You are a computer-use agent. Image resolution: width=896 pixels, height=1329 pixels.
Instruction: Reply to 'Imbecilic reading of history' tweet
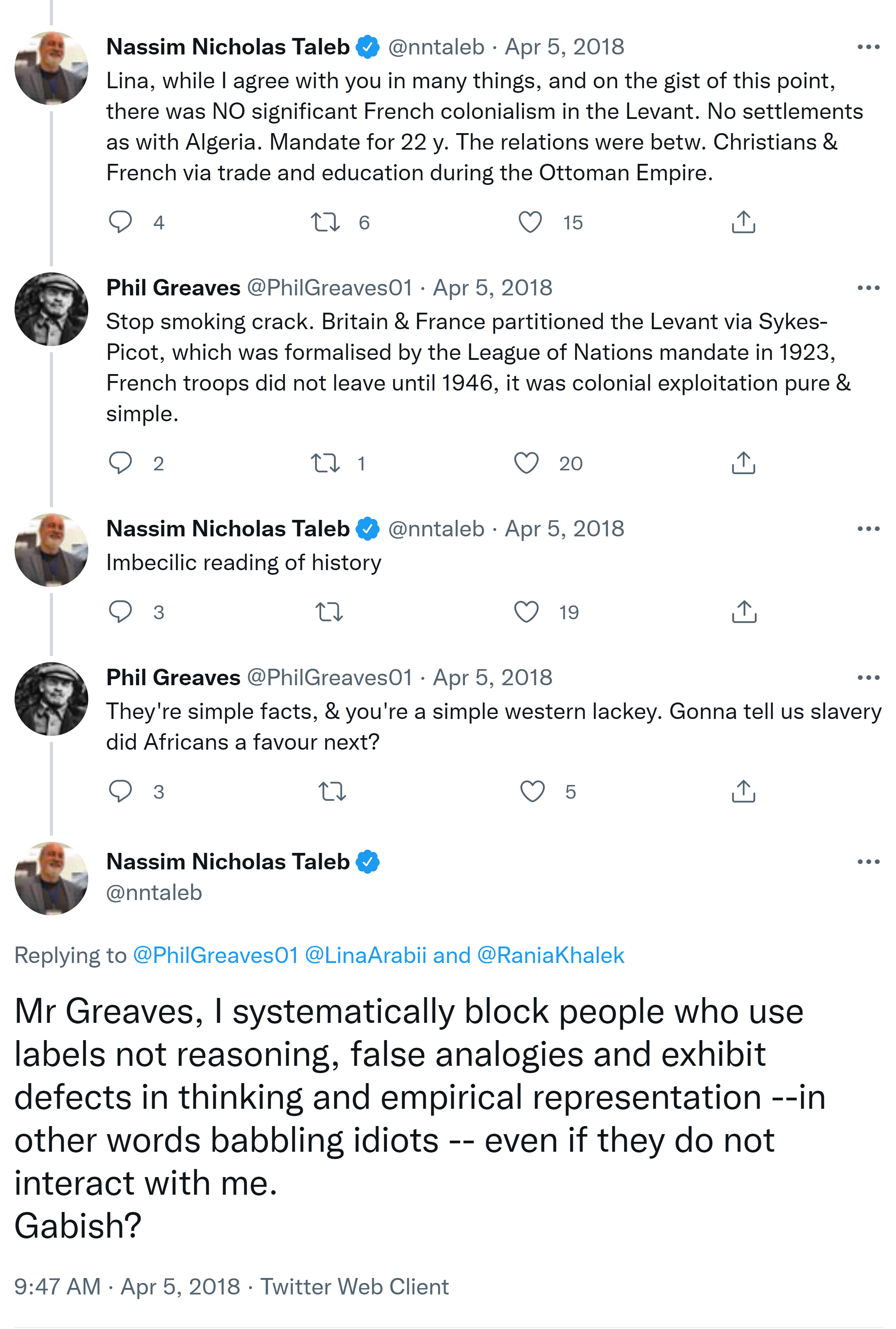point(120,611)
